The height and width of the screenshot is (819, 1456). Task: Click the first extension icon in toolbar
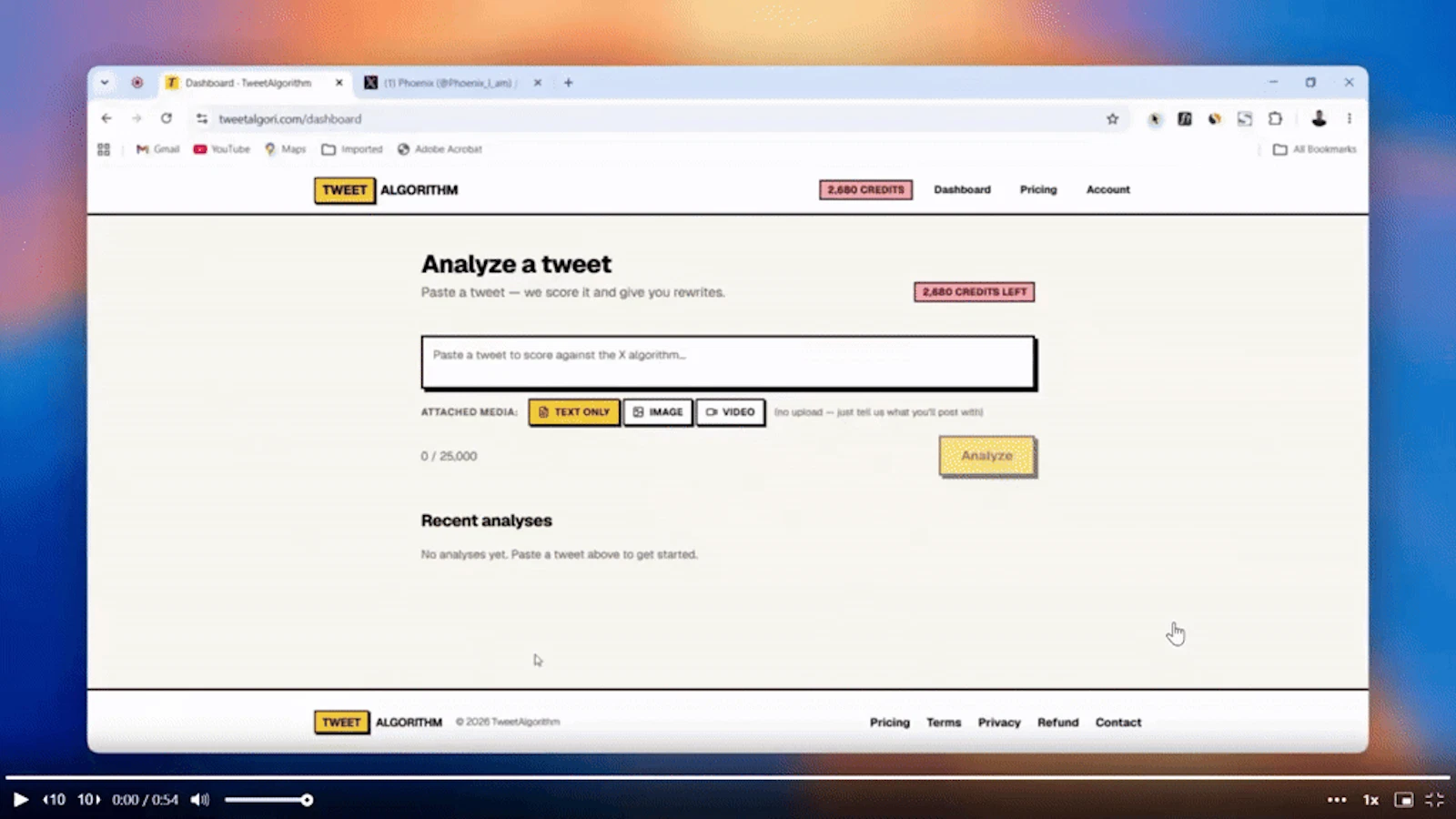pyautogui.click(x=1155, y=118)
